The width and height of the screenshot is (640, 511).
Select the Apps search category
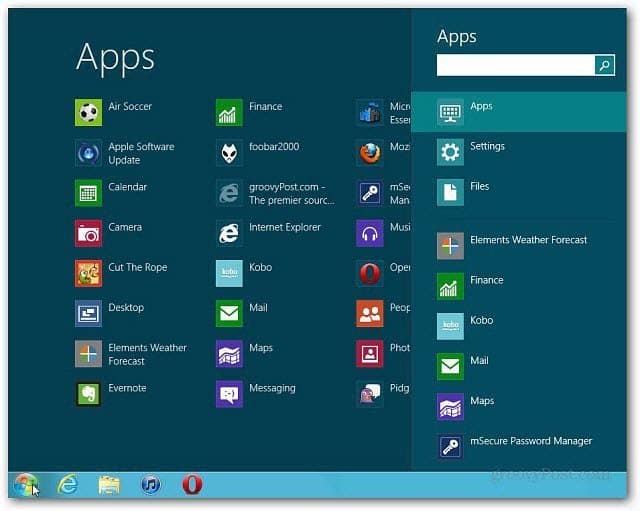pyautogui.click(x=518, y=112)
